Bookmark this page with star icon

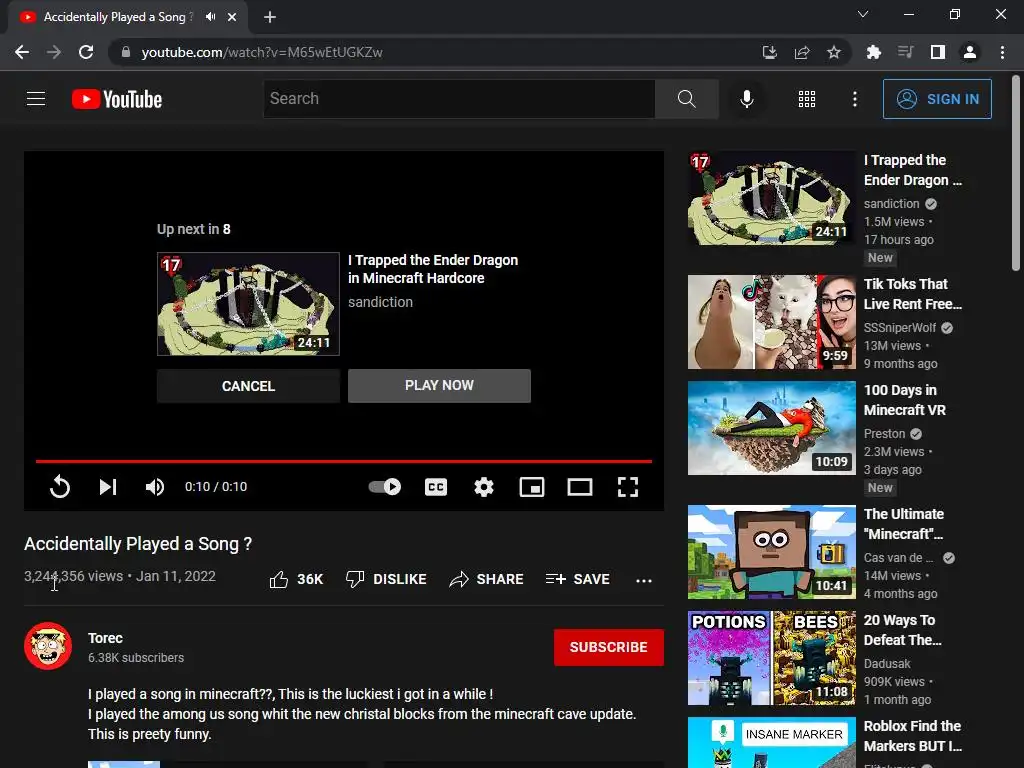pyautogui.click(x=834, y=52)
